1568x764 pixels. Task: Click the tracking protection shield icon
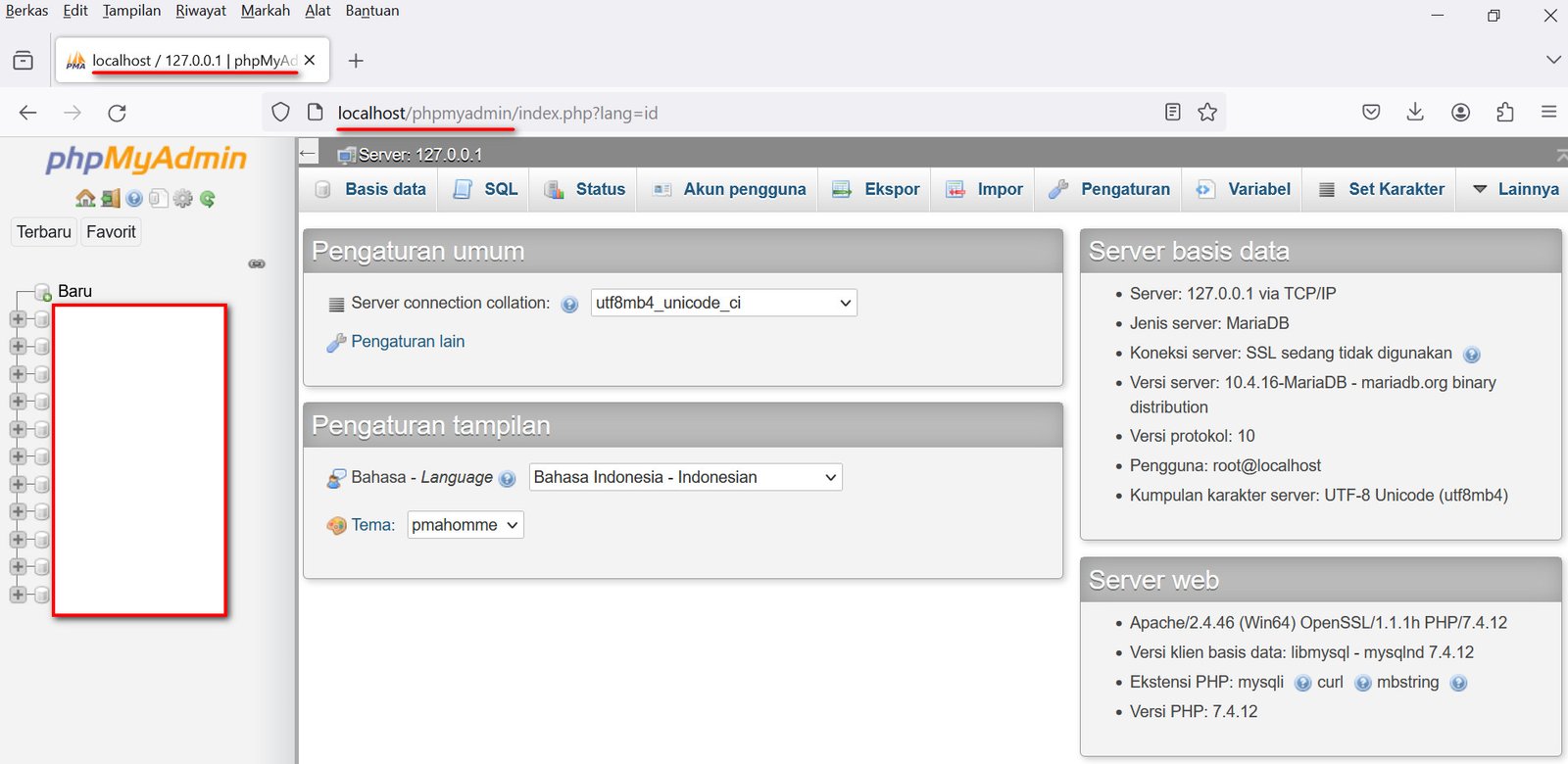click(x=280, y=113)
